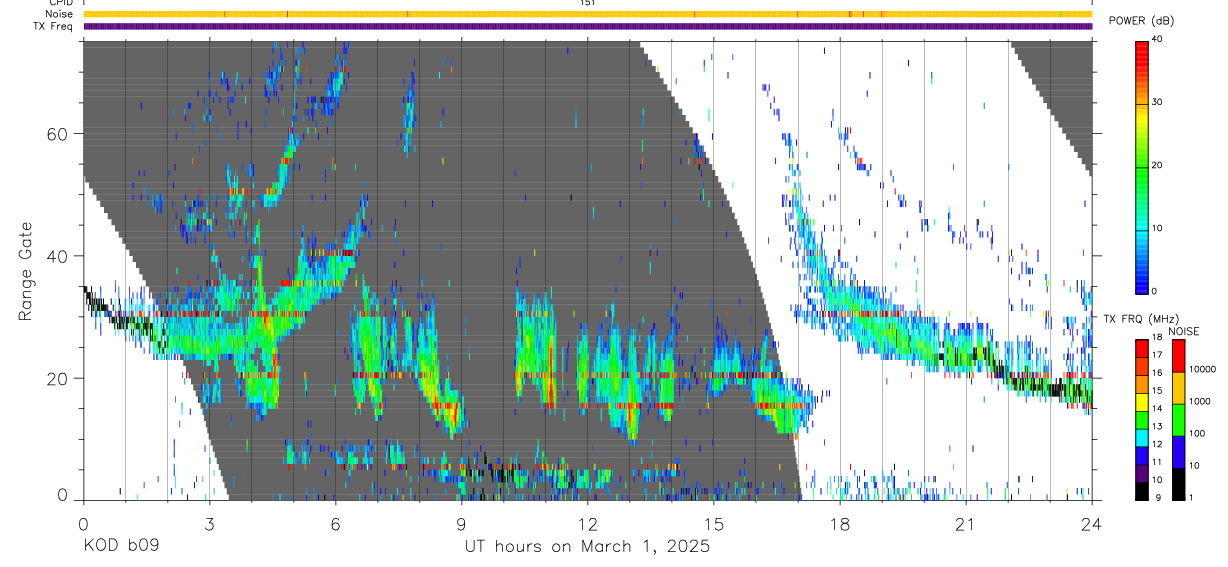Click the "Noise" row label at top left
This screenshot has height=567, width=1228.
tap(59, 14)
